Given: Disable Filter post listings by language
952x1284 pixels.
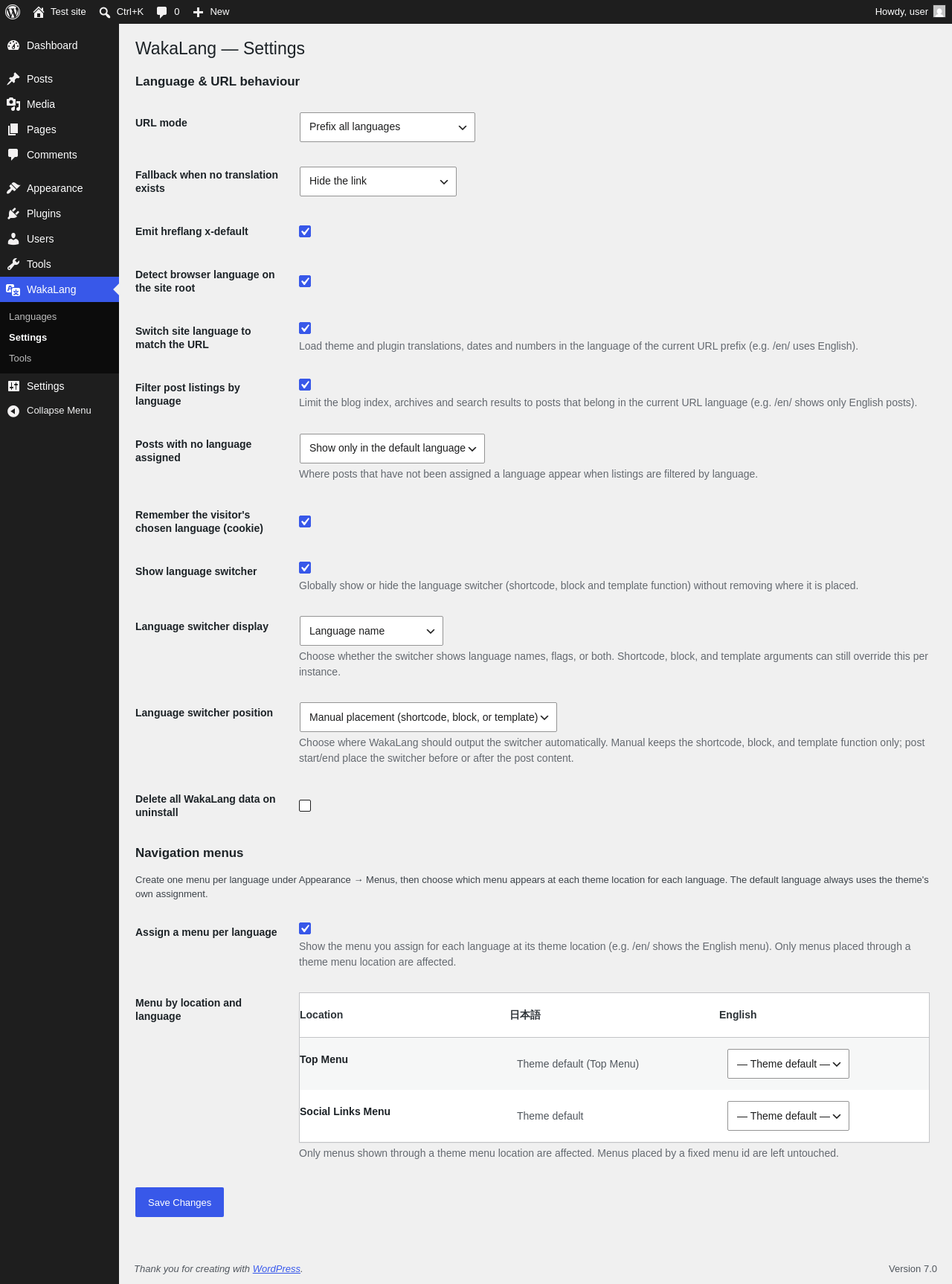Looking at the screenshot, I should pyautogui.click(x=305, y=385).
